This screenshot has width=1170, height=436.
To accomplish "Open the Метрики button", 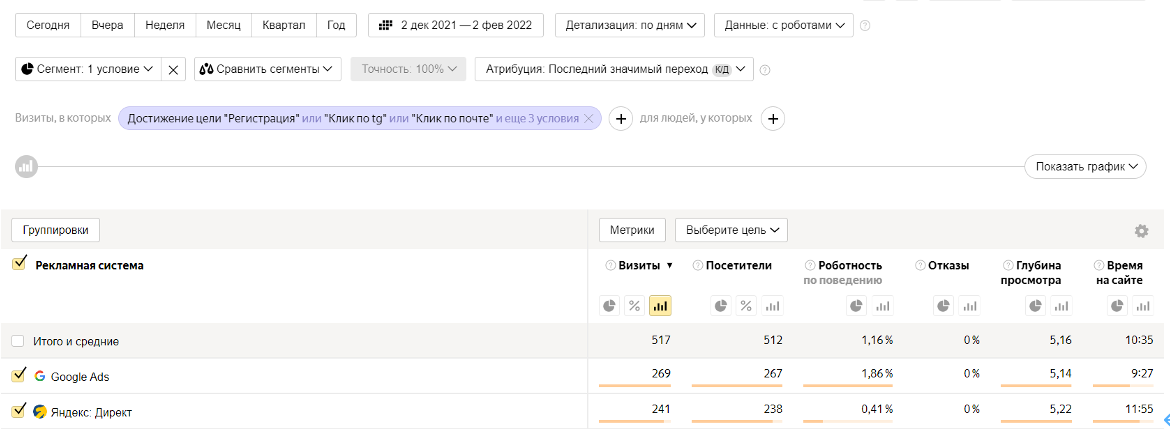I will tap(633, 230).
